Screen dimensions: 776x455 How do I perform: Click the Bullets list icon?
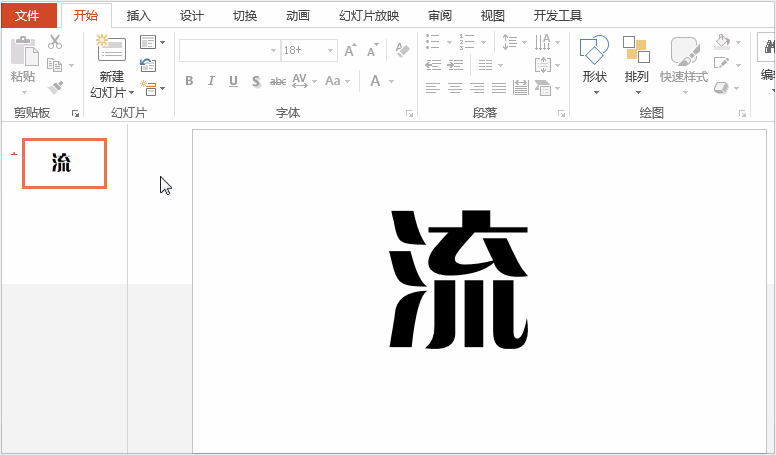tap(433, 42)
